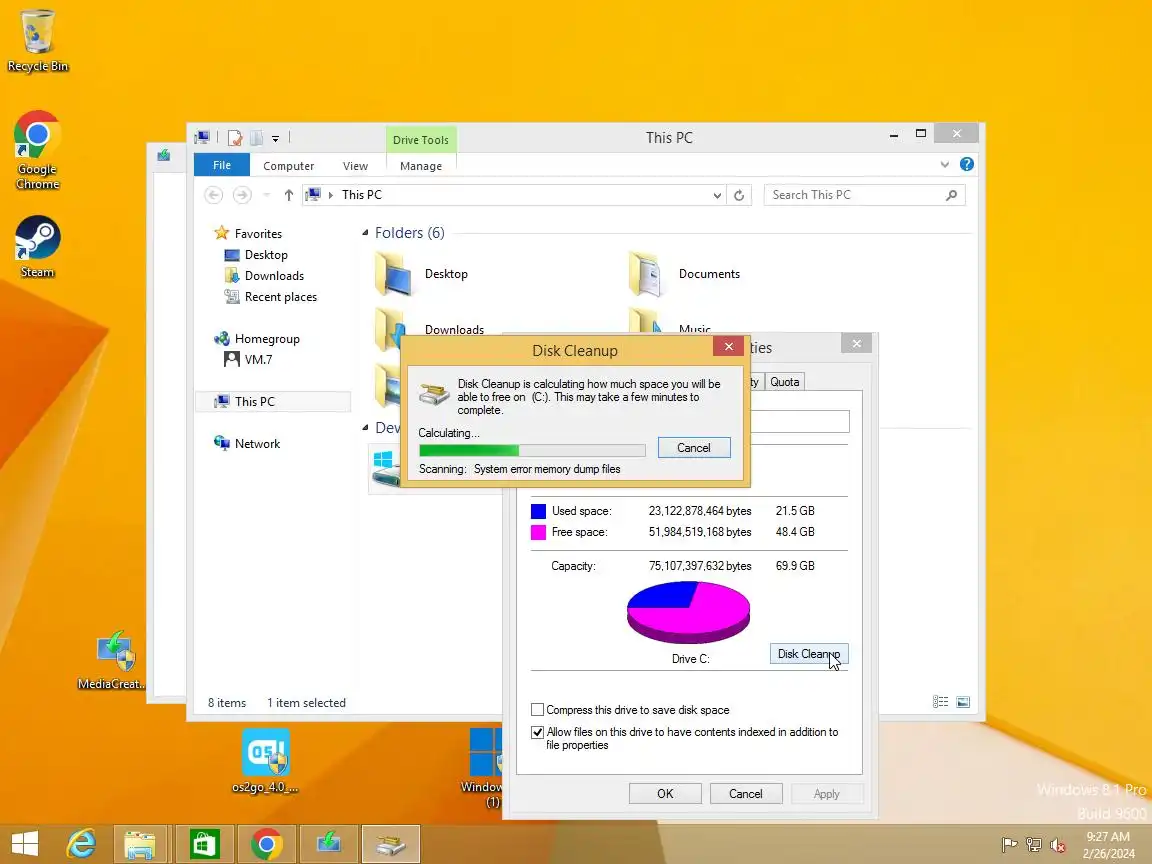The image size is (1152, 864).
Task: Open the File menu in Explorer
Action: [222, 165]
